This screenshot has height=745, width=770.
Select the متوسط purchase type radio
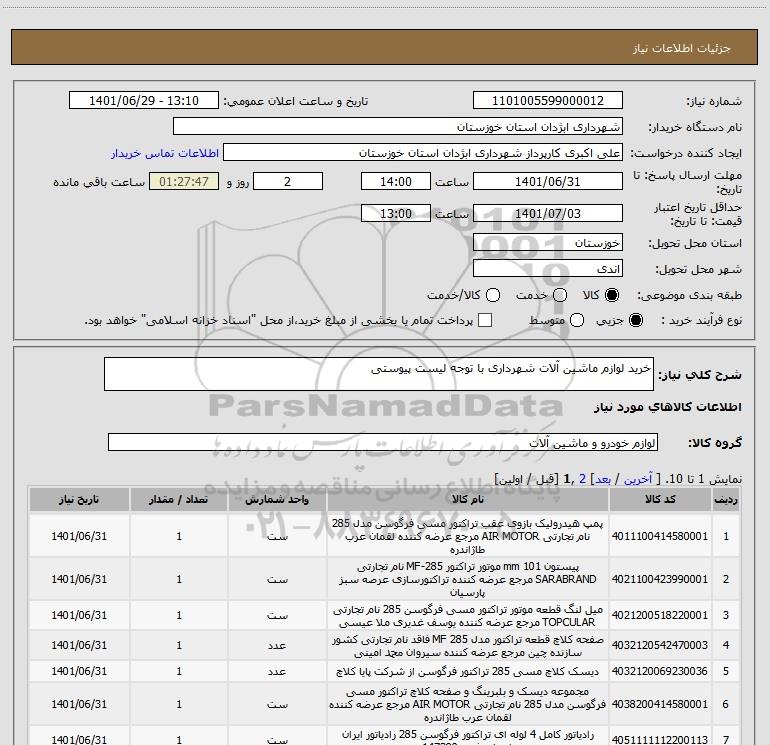[577, 320]
